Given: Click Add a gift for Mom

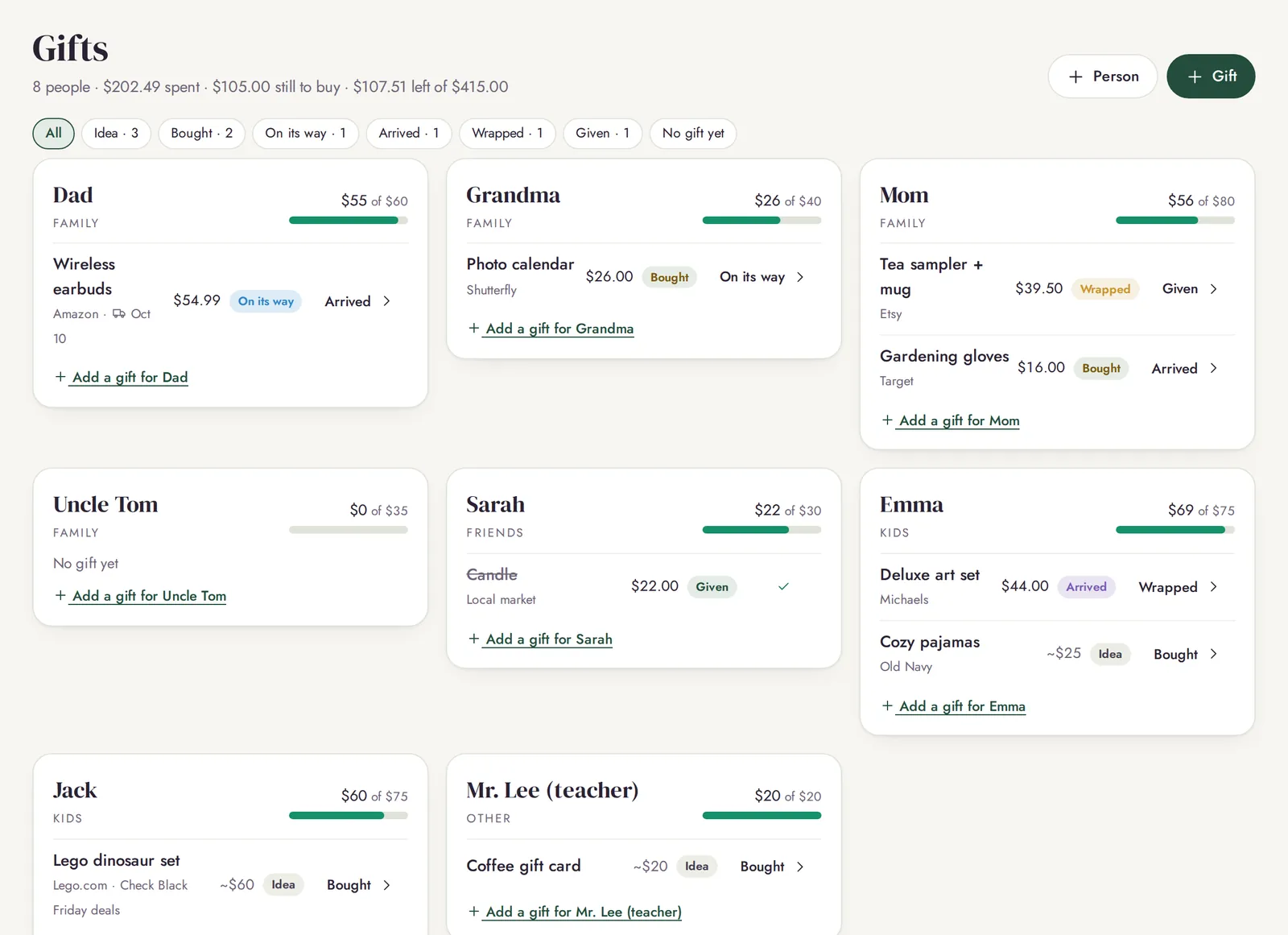Looking at the screenshot, I should (x=959, y=420).
